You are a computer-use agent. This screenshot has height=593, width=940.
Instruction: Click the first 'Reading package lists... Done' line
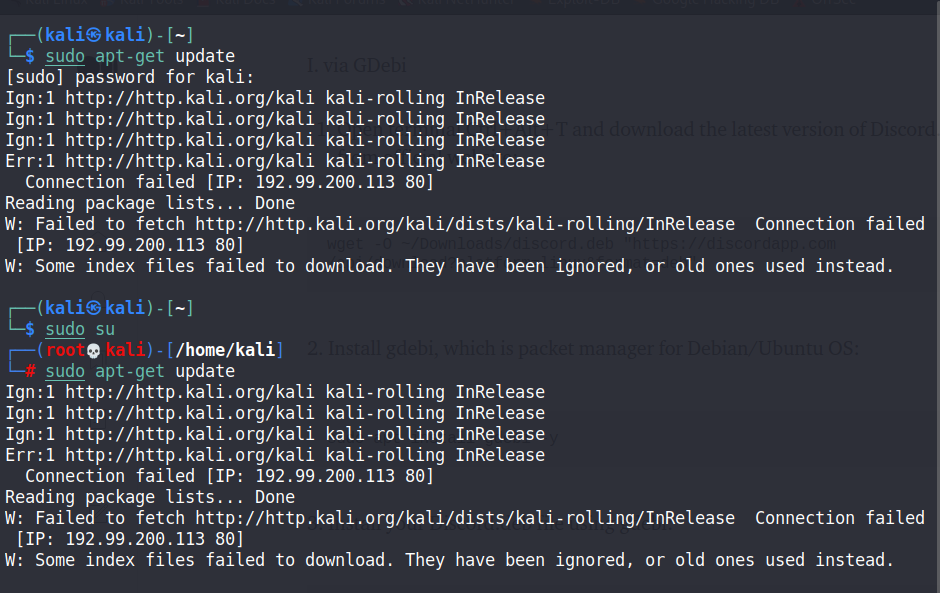(150, 203)
